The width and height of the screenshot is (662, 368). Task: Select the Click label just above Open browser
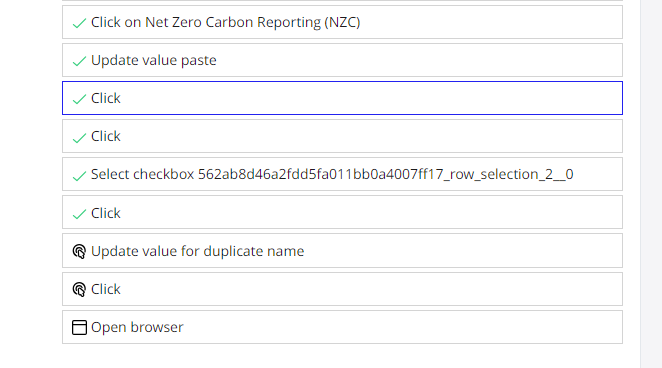[x=106, y=289]
